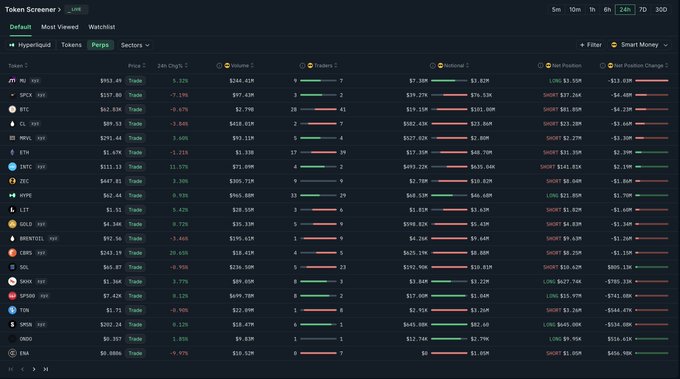This screenshot has width=680, height=379.
Task: Click the ENA token logo icon
Action: pyautogui.click(x=12, y=353)
